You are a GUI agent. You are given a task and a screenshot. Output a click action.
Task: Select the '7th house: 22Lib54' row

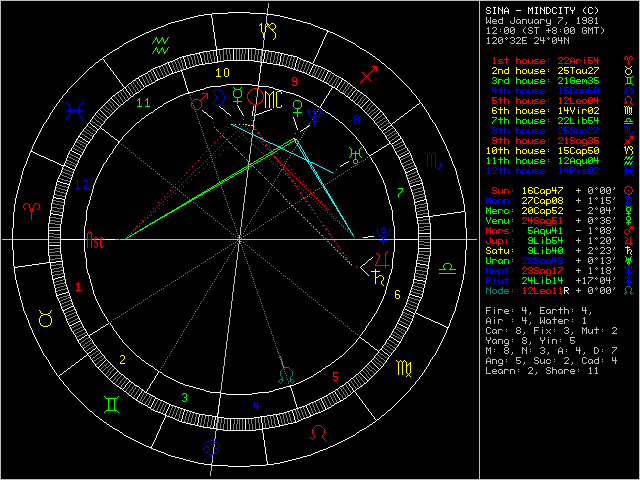click(x=561, y=121)
